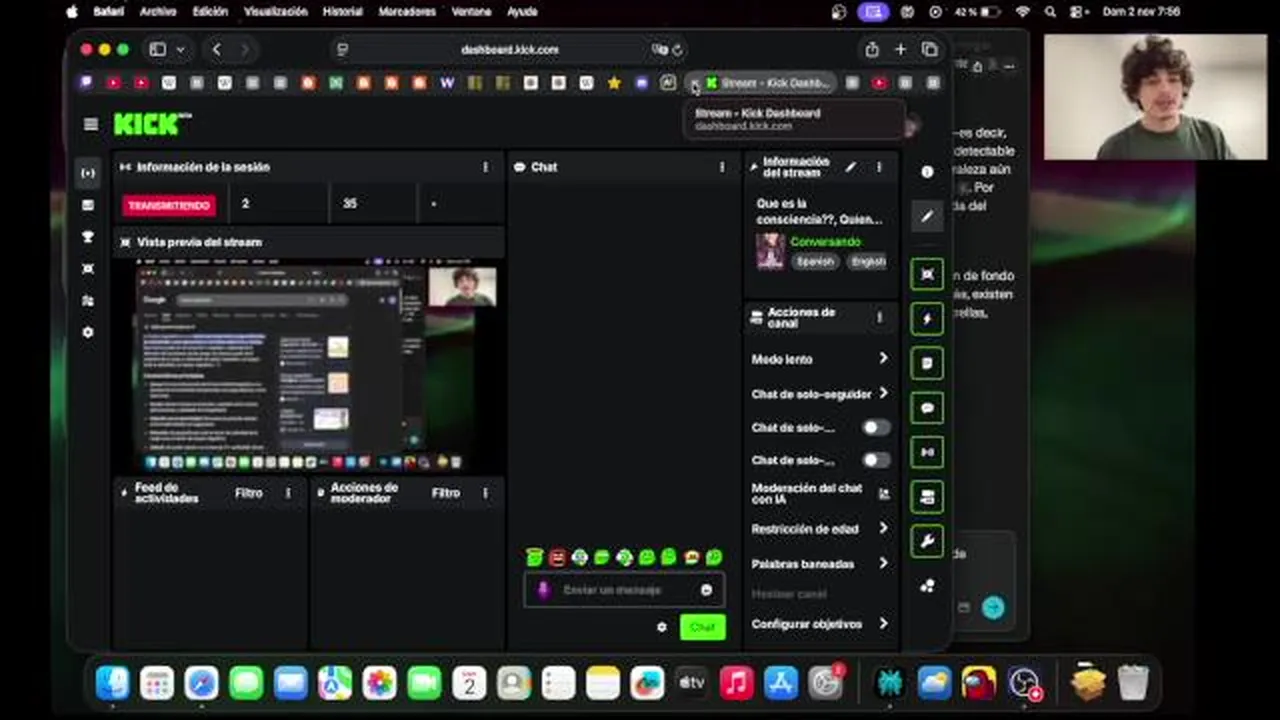Click the lightning bolt quick action icon

[x=927, y=319]
